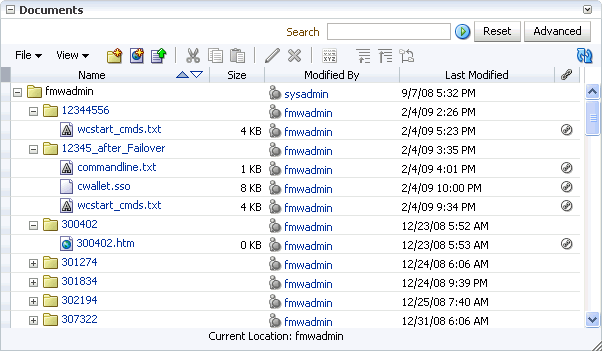Image resolution: width=602 pixels, height=363 pixels.
Task: Open the cwallet.sso file link
Action: (104, 186)
